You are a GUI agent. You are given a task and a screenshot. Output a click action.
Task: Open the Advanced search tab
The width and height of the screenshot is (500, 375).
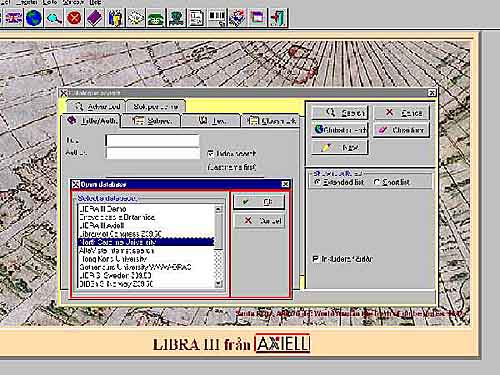click(96, 106)
